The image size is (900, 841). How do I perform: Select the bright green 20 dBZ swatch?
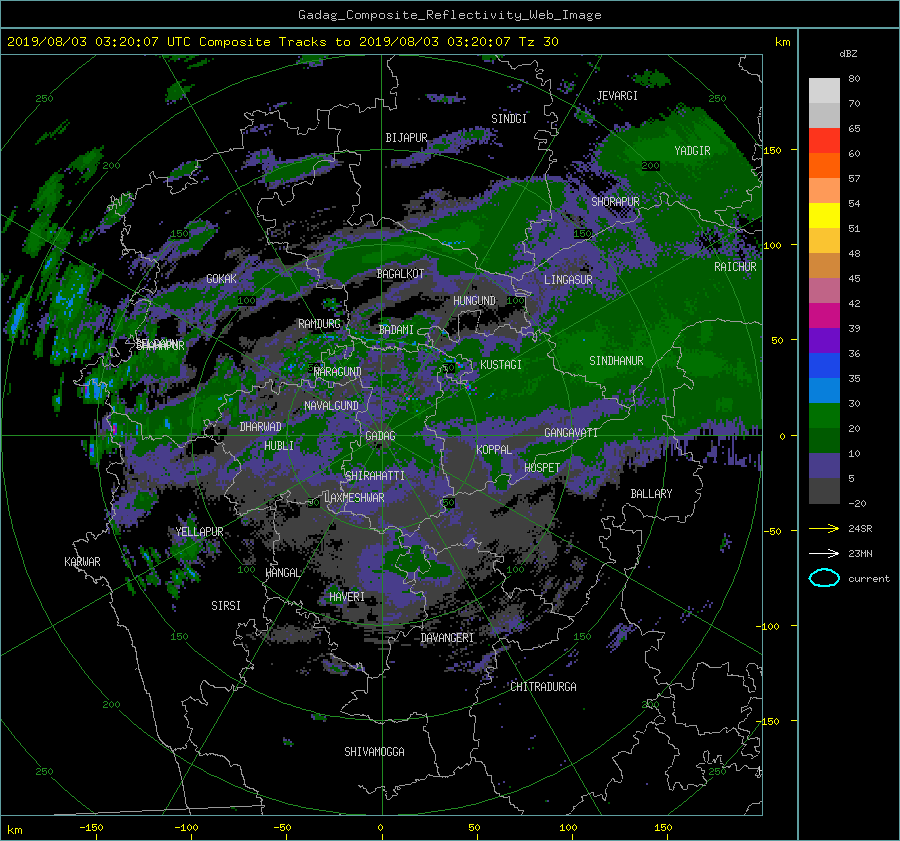pyautogui.click(x=824, y=416)
